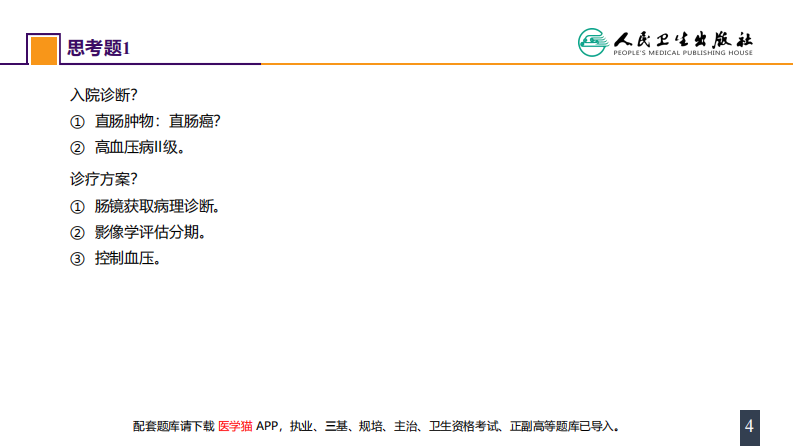The height and width of the screenshot is (446, 793).
Task: Click circled number ② before 高血压病
Action: (77, 148)
